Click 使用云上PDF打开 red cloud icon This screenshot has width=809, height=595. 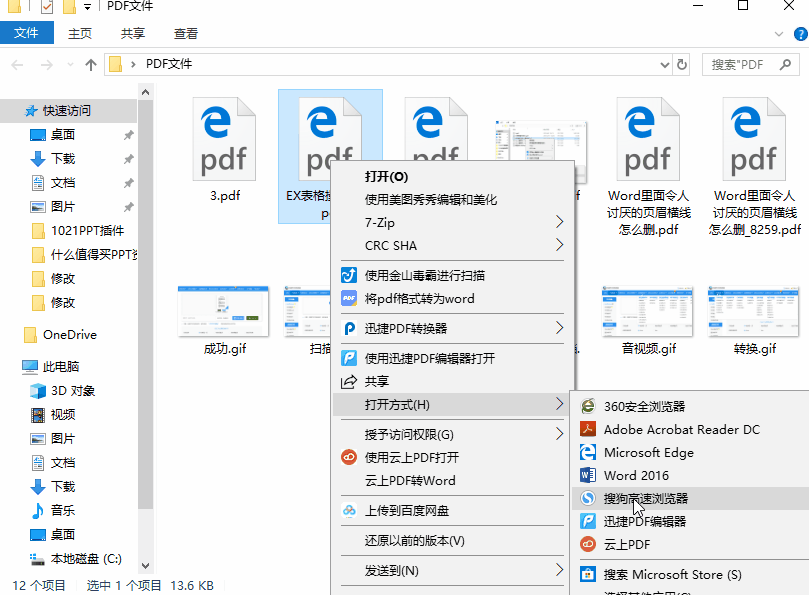tap(349, 457)
